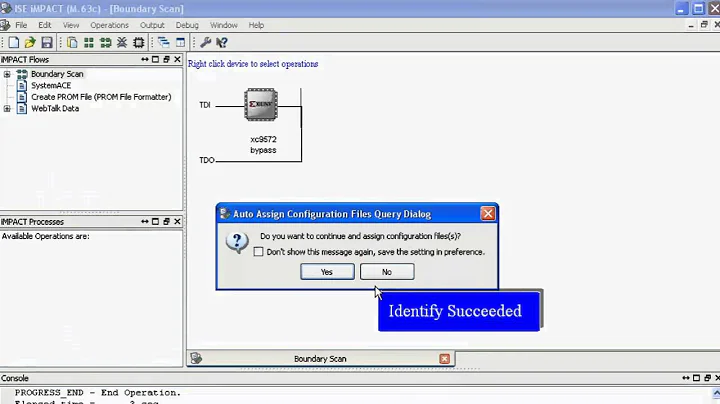Click the Open Project folder icon
The height and width of the screenshot is (404, 720).
30,43
